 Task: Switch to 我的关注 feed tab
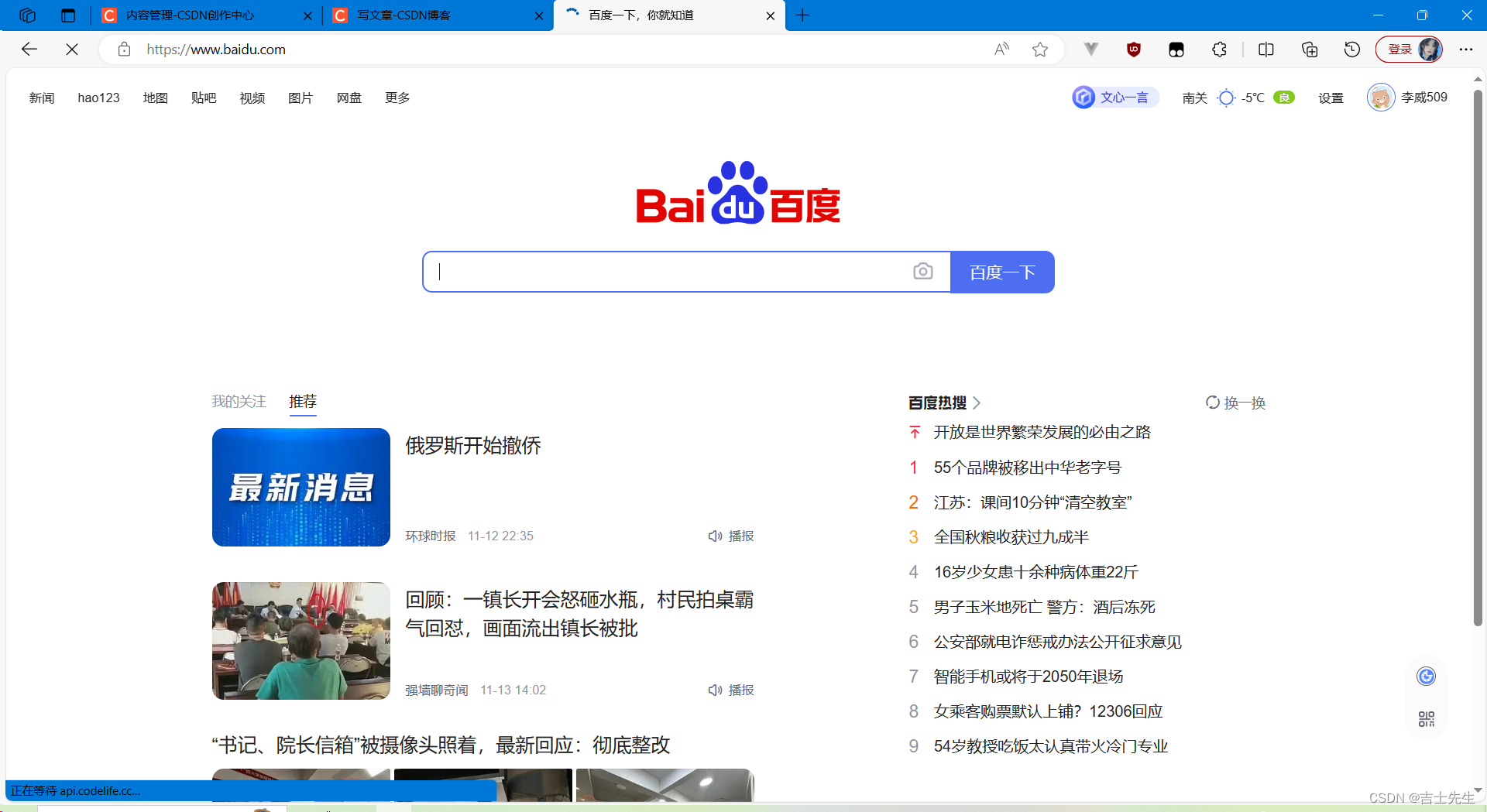pos(239,402)
